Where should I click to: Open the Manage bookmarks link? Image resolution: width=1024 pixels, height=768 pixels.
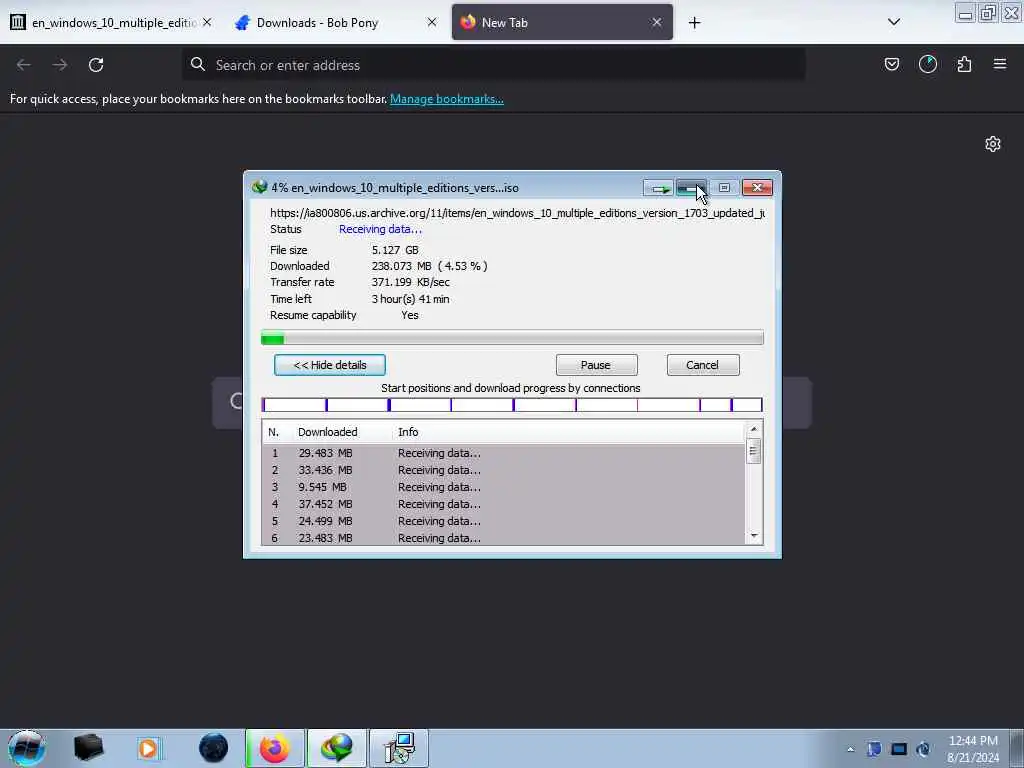pos(447,99)
